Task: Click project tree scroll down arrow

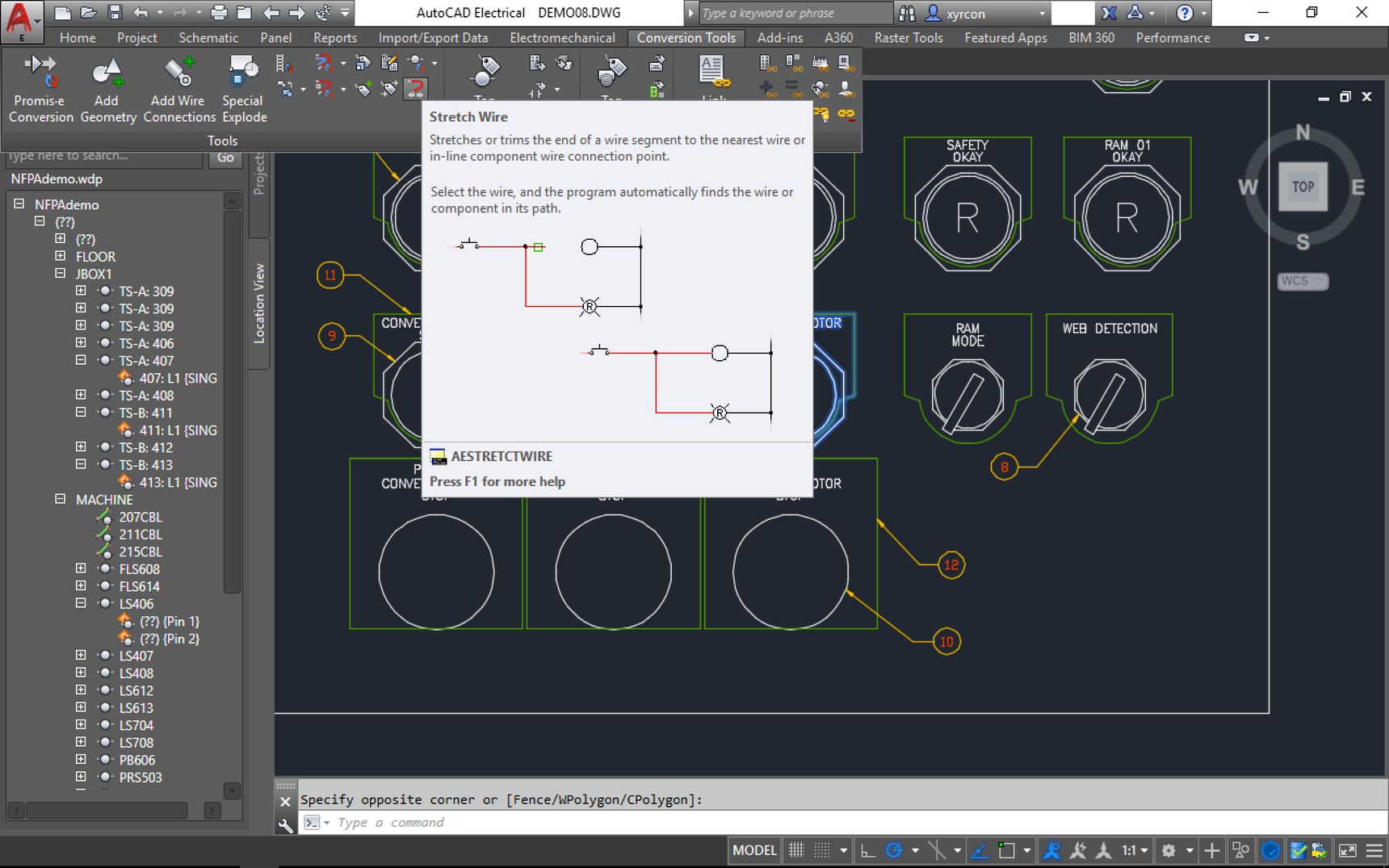Action: (x=232, y=790)
